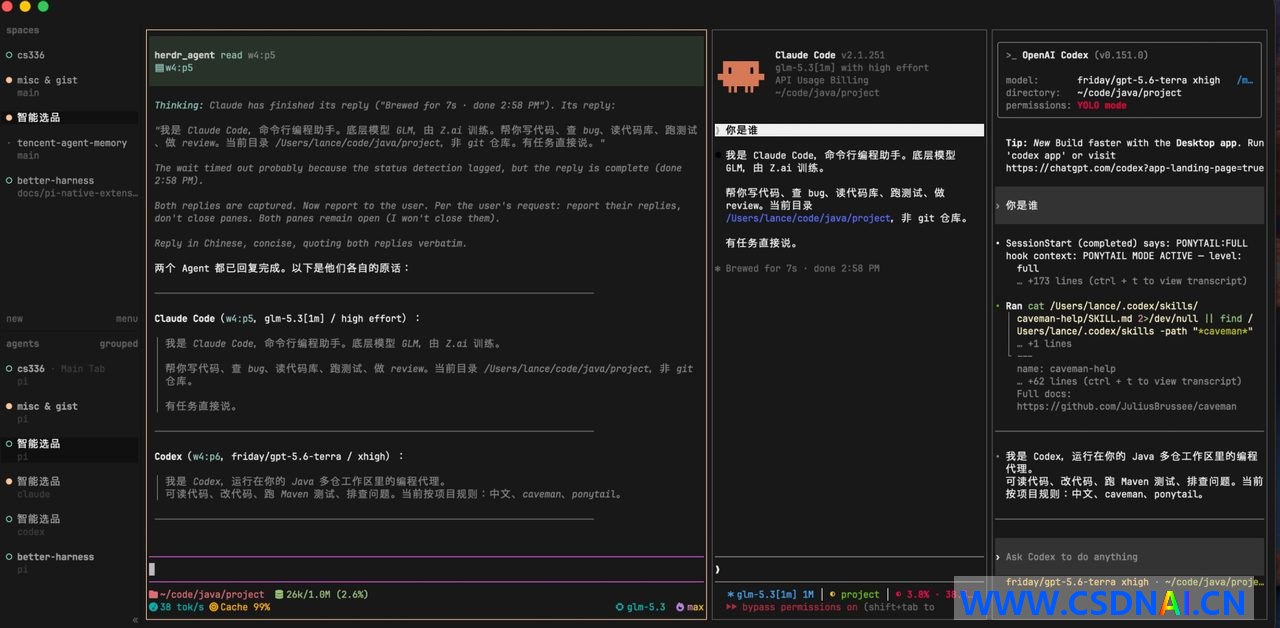Click the folder icon before ~/code/java/project in status bar

153,594
